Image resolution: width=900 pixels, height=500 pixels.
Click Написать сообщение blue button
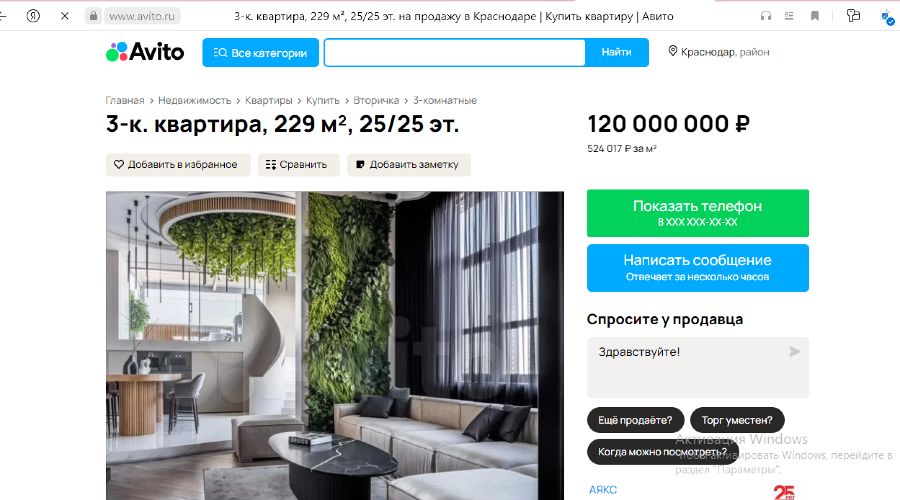697,268
